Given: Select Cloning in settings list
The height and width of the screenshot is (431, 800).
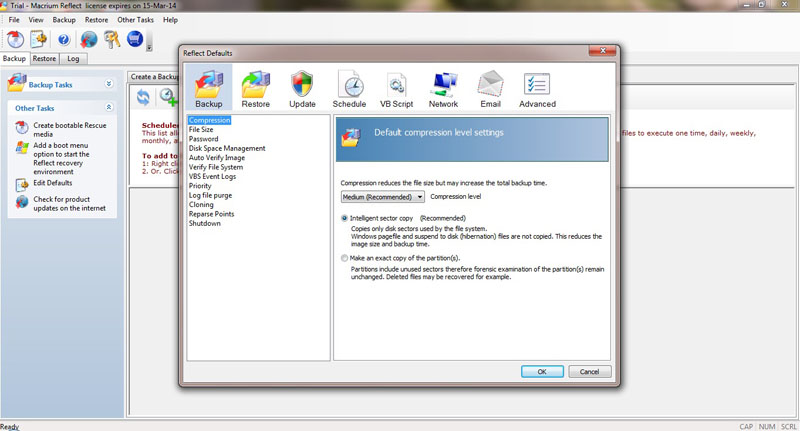Looking at the screenshot, I should (201, 205).
